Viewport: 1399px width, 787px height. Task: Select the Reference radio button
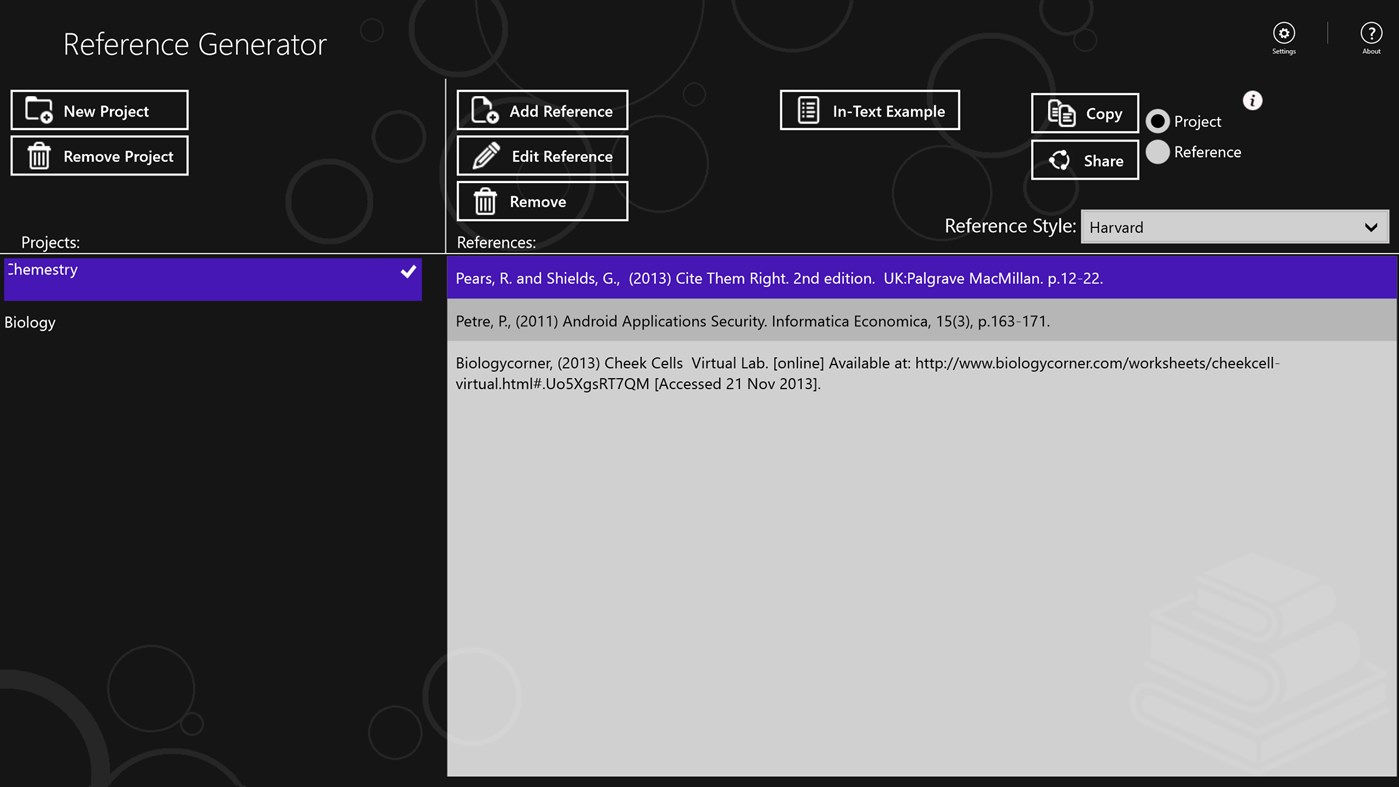click(x=1158, y=152)
